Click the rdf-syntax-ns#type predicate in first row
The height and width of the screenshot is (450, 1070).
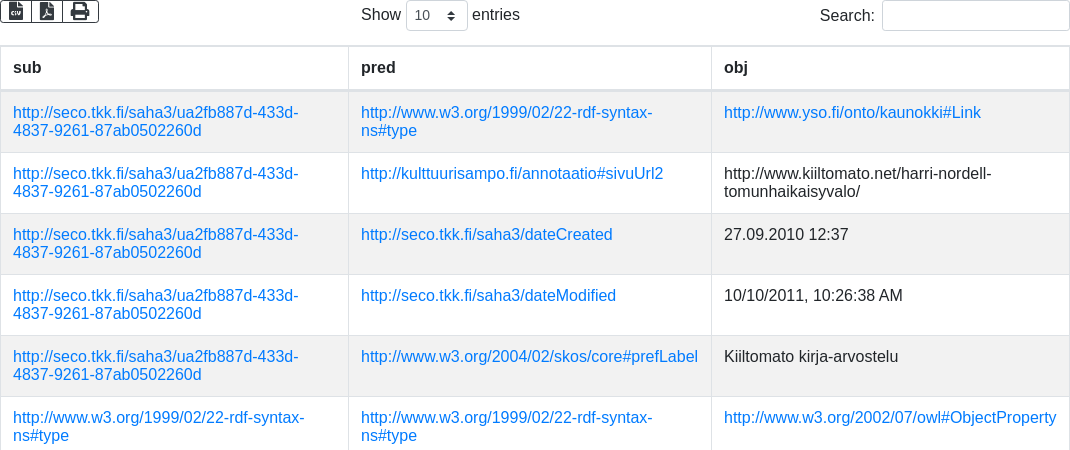pyautogui.click(x=506, y=122)
